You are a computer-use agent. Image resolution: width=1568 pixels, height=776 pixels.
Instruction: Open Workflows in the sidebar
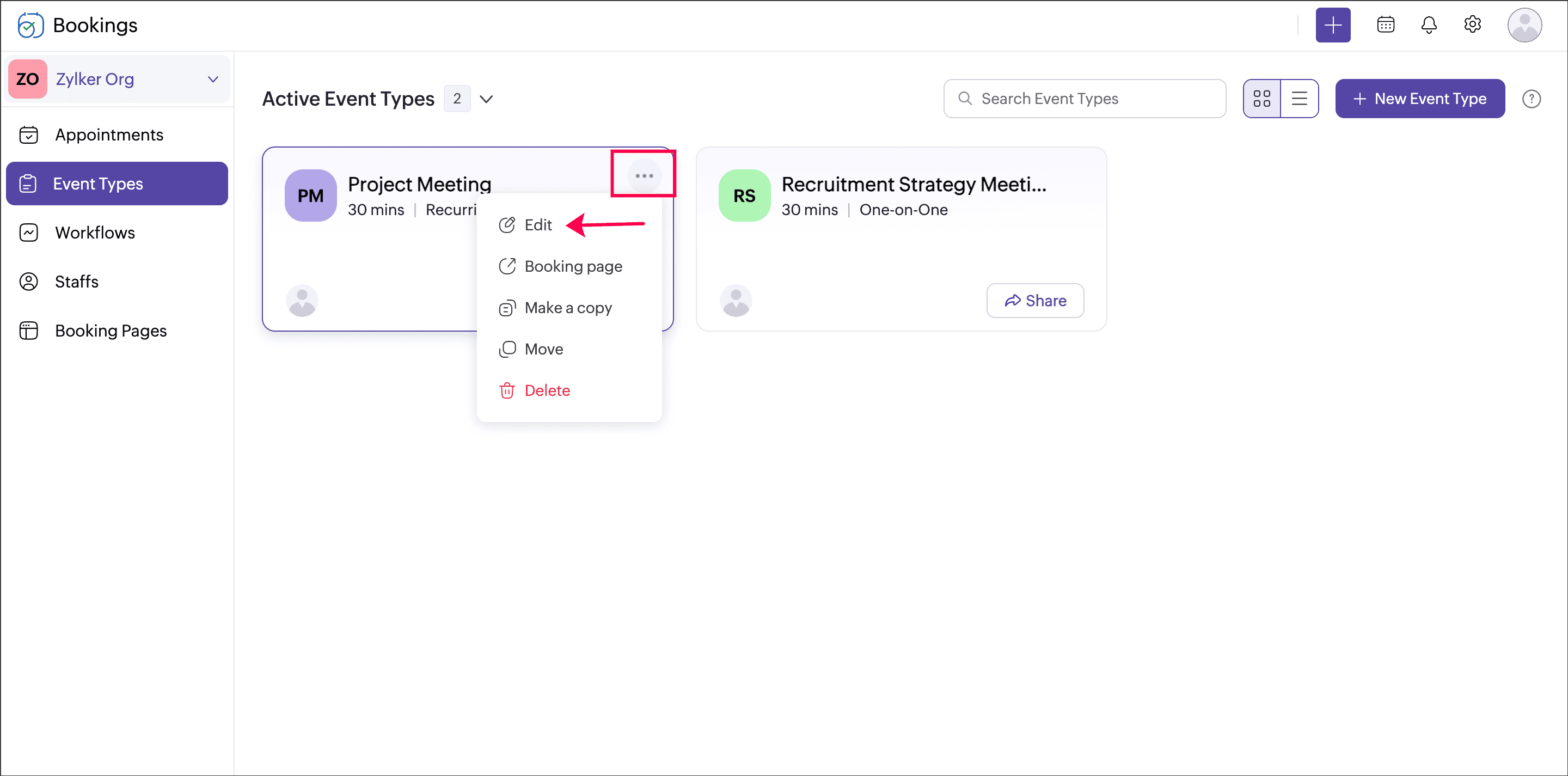pos(95,233)
